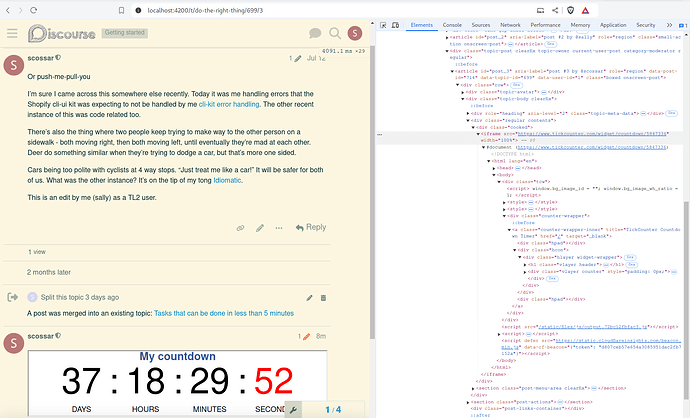Screen dimensions: 690x418
Task: View edit history pencil on Jul 12 post
Action: (x=295, y=59)
